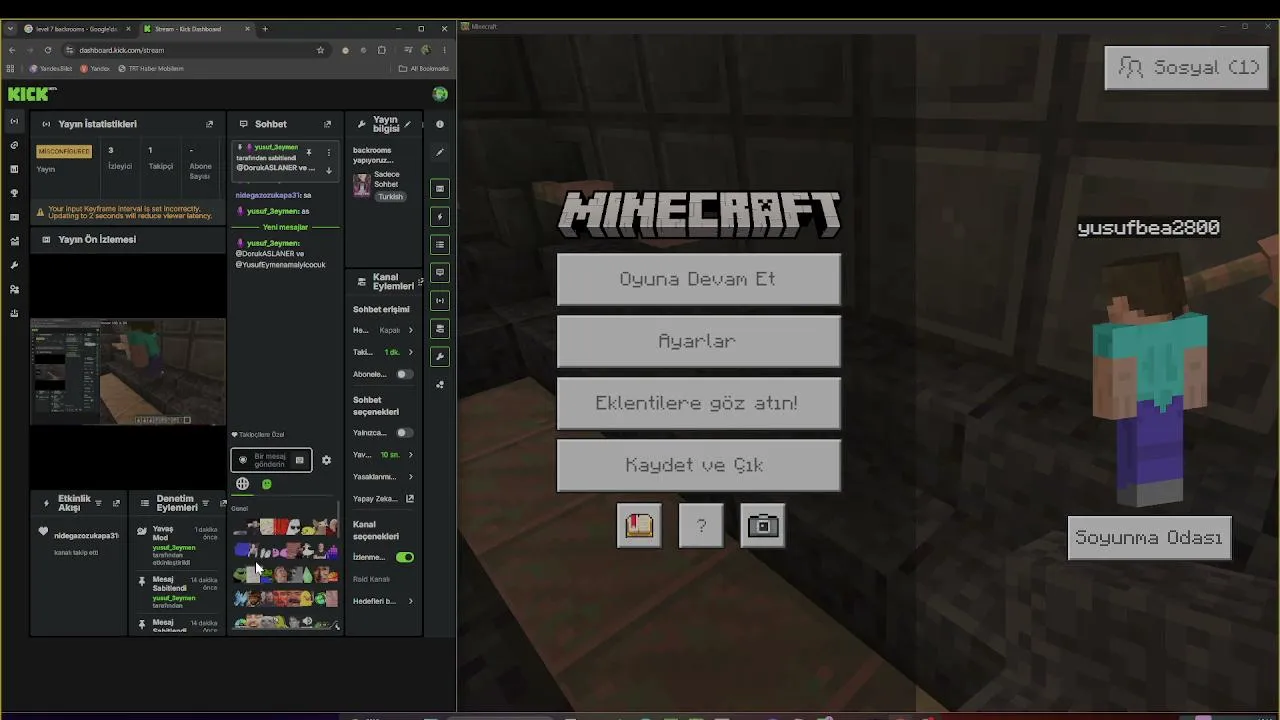Screen dimensions: 1280x720
Task: Pop out the Sohbet chat panel
Action: coord(327,124)
